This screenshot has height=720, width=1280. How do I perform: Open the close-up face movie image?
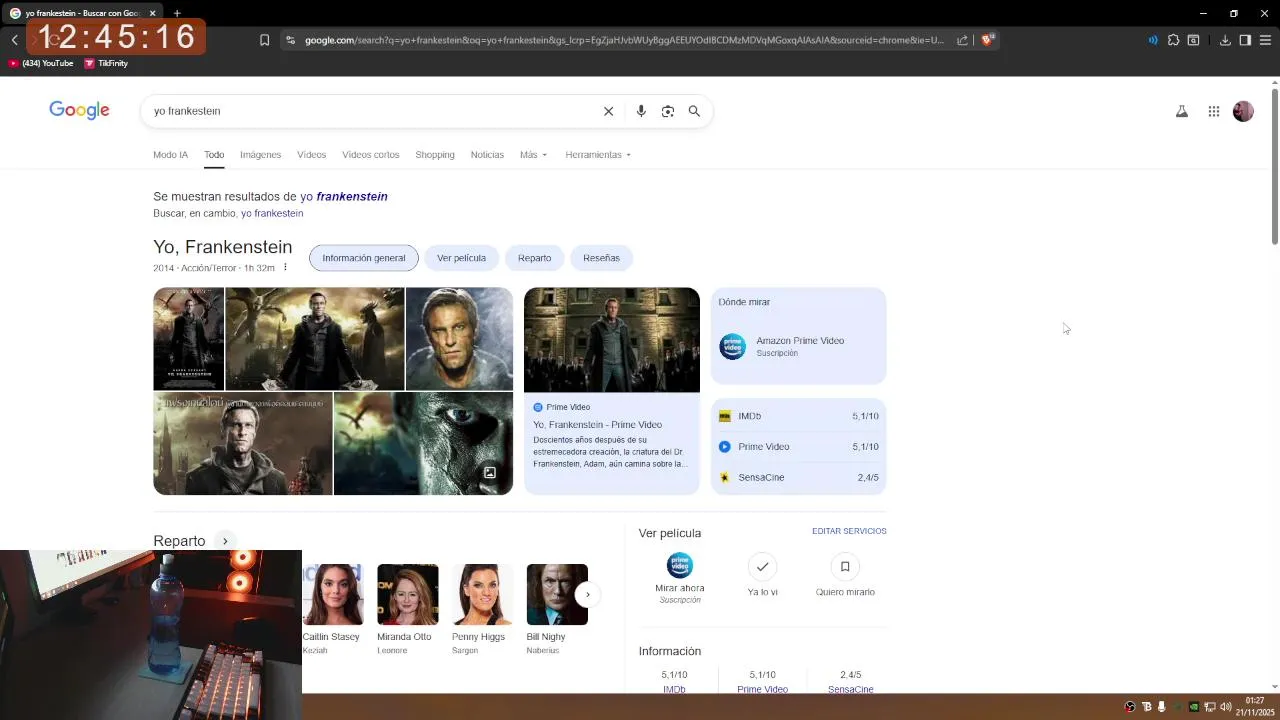pyautogui.click(x=459, y=339)
